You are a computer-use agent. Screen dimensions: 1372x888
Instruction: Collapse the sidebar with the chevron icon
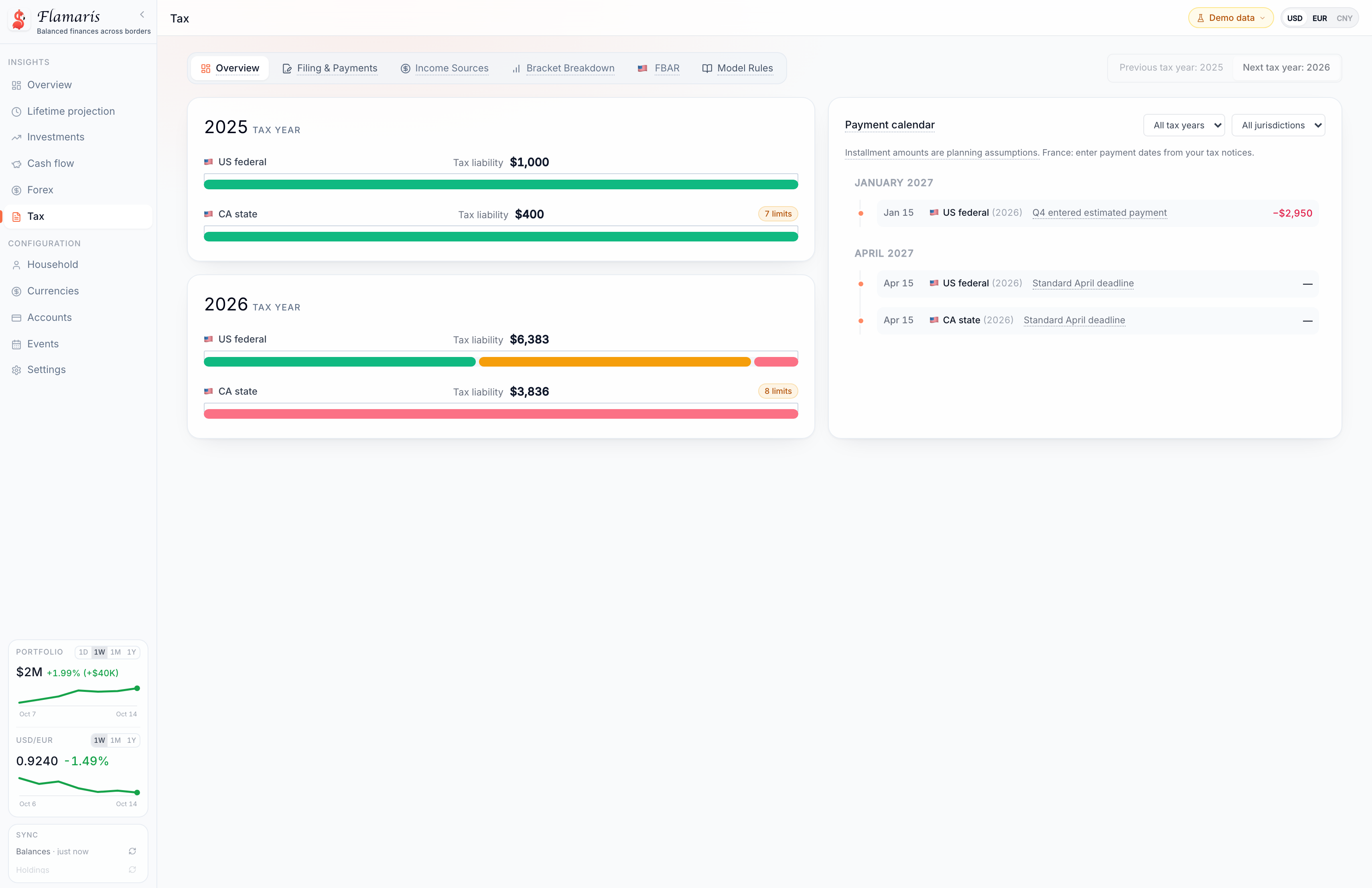tap(142, 14)
